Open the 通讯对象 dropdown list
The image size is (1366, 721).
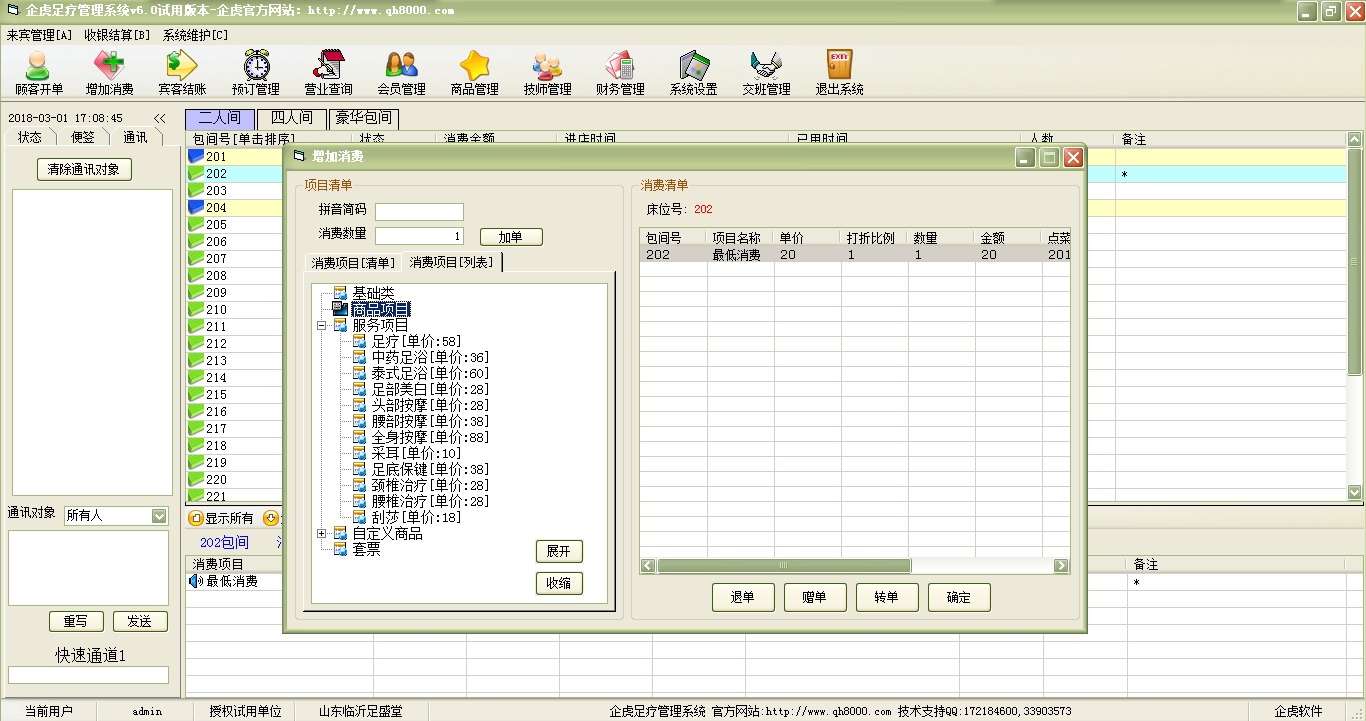point(159,516)
